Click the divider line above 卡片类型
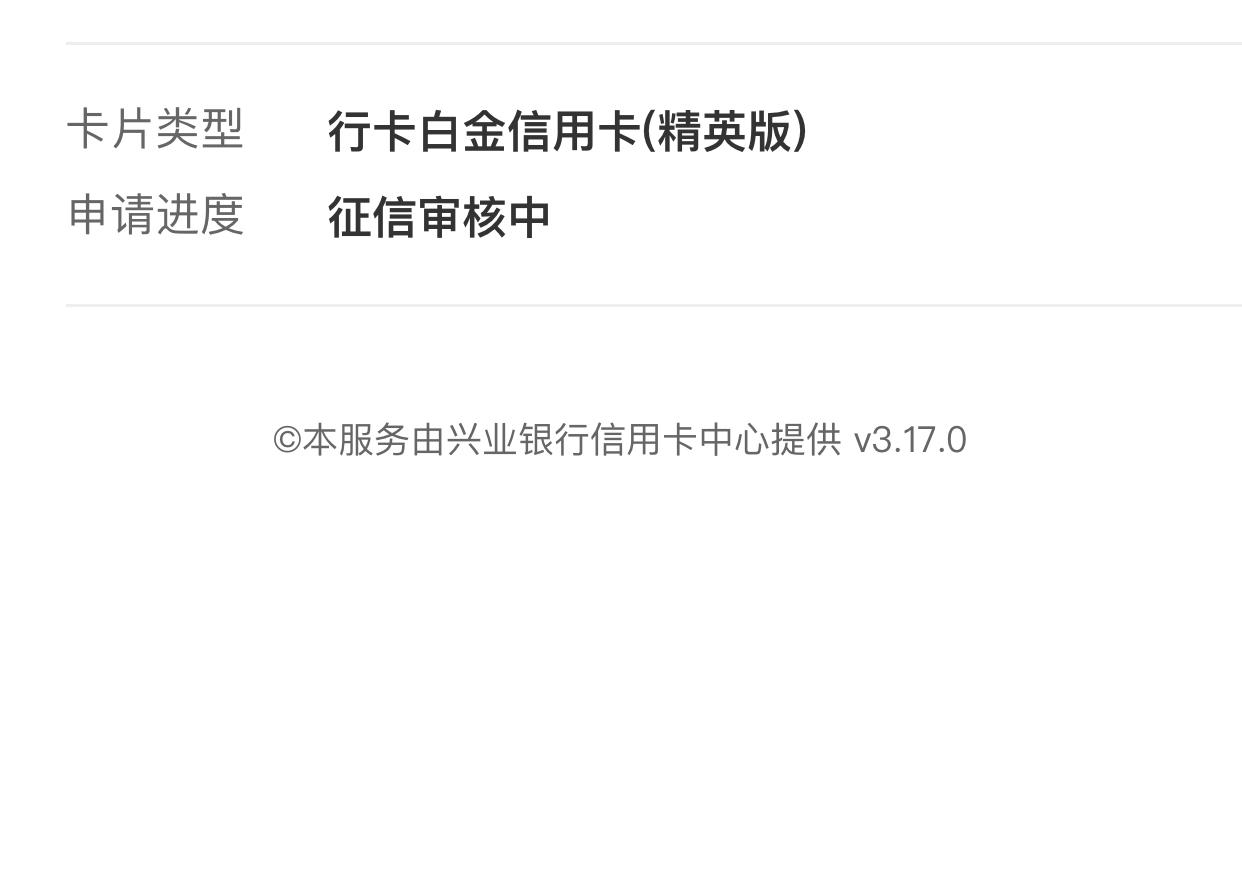Image resolution: width=1242 pixels, height=890 pixels. (654, 43)
